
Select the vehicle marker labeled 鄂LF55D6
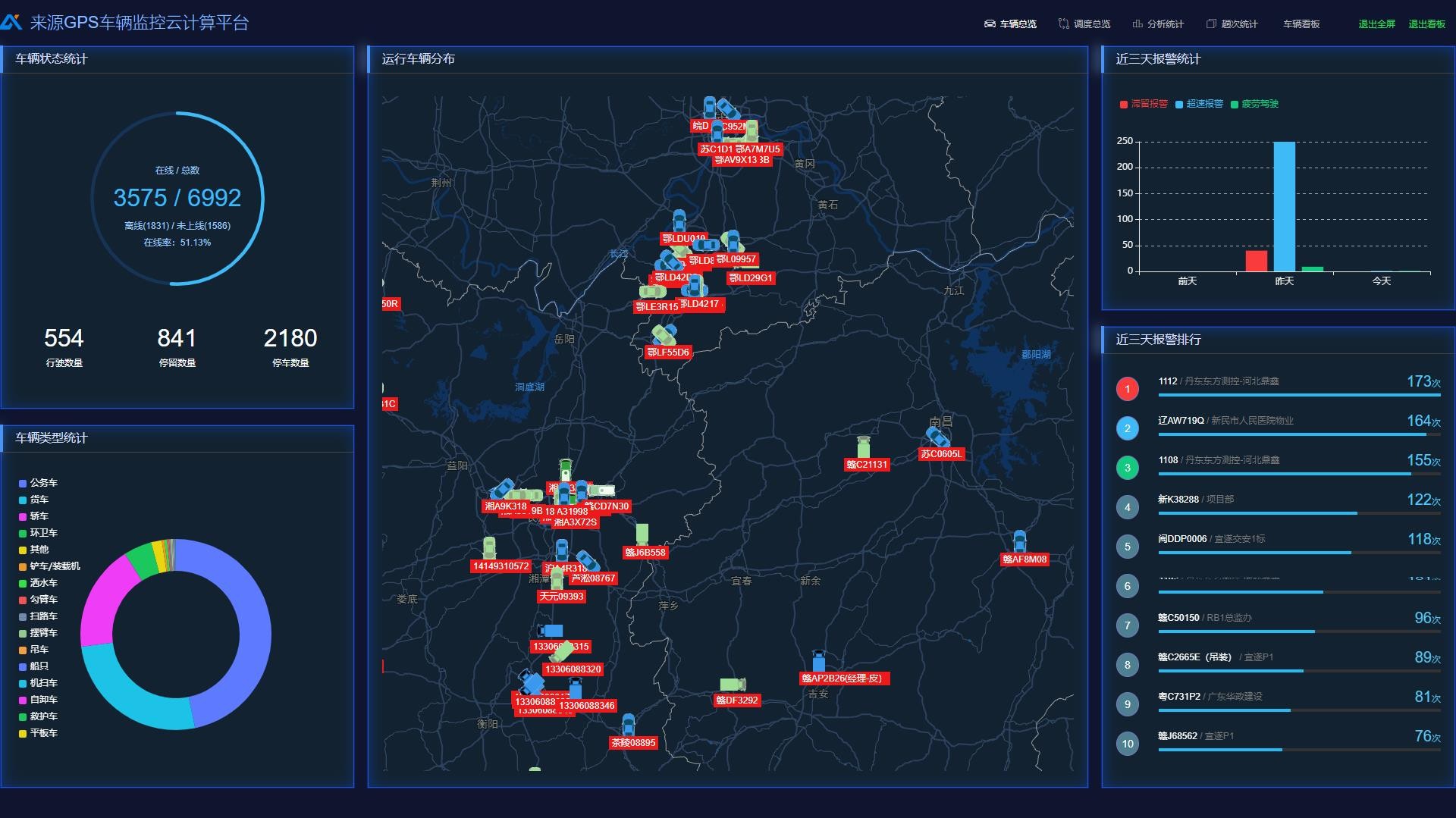(664, 335)
